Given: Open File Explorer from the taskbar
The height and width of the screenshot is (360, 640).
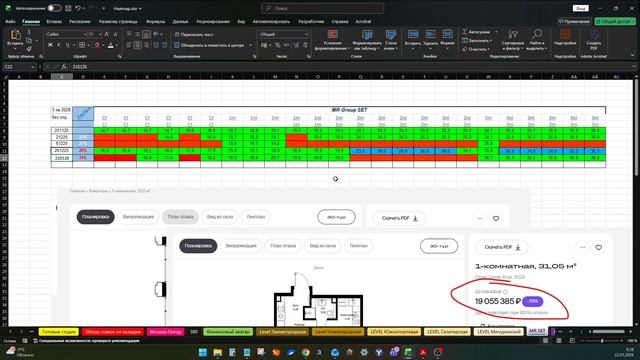Looking at the screenshot, I should (x=218, y=352).
